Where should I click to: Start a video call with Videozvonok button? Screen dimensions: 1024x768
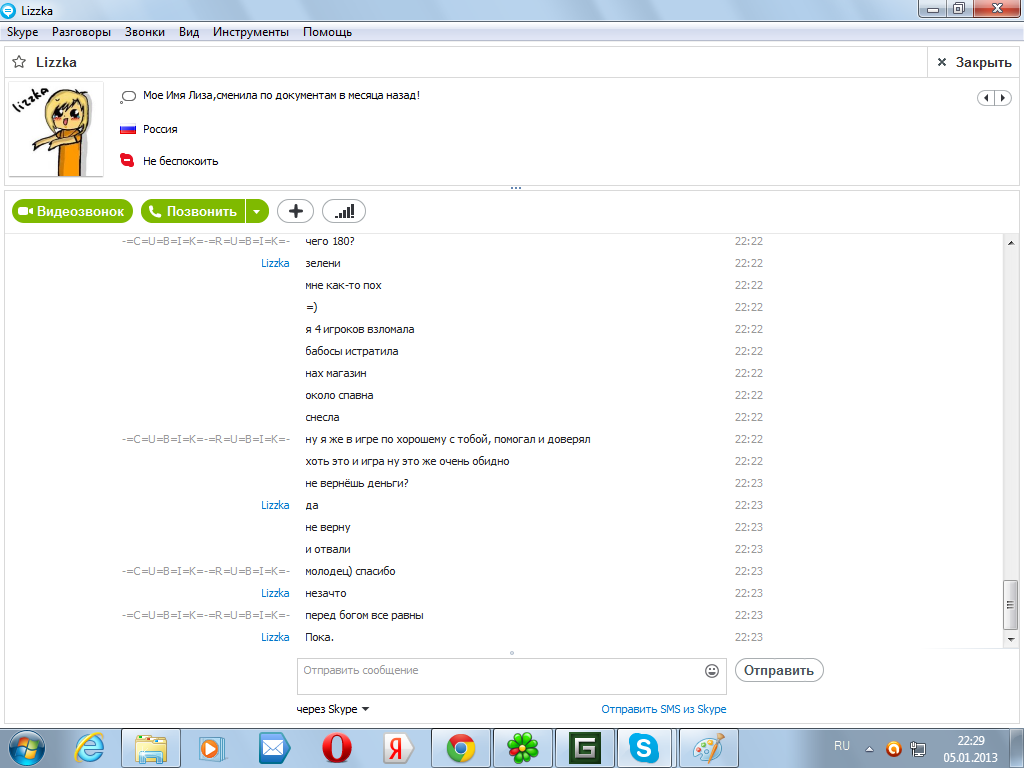click(x=72, y=211)
